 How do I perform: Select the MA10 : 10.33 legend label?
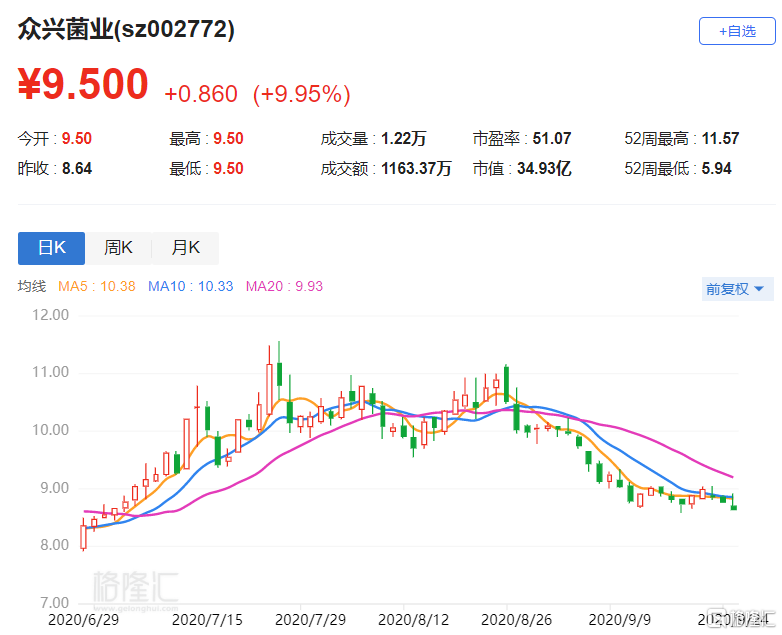pos(191,286)
